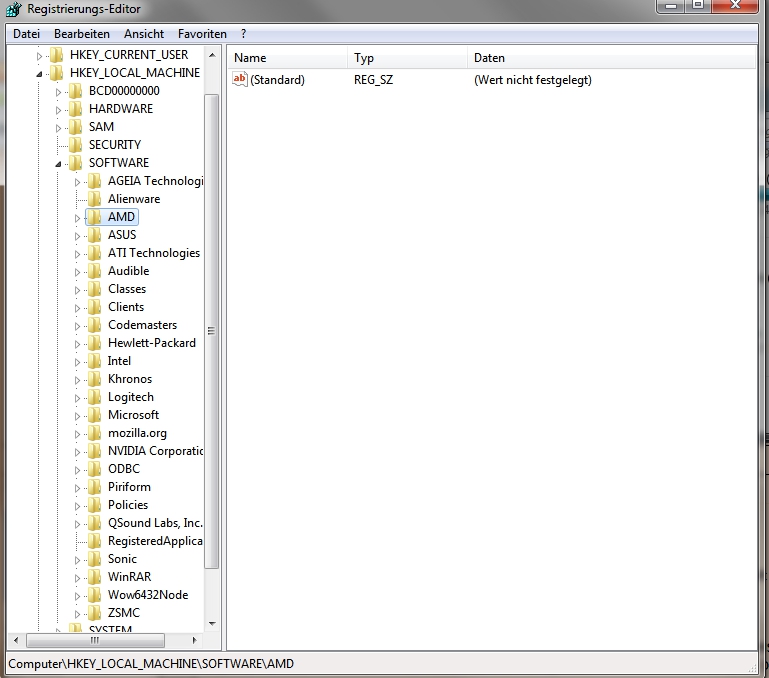The image size is (769, 678).
Task: Click the status bar registry path
Action: (151, 664)
